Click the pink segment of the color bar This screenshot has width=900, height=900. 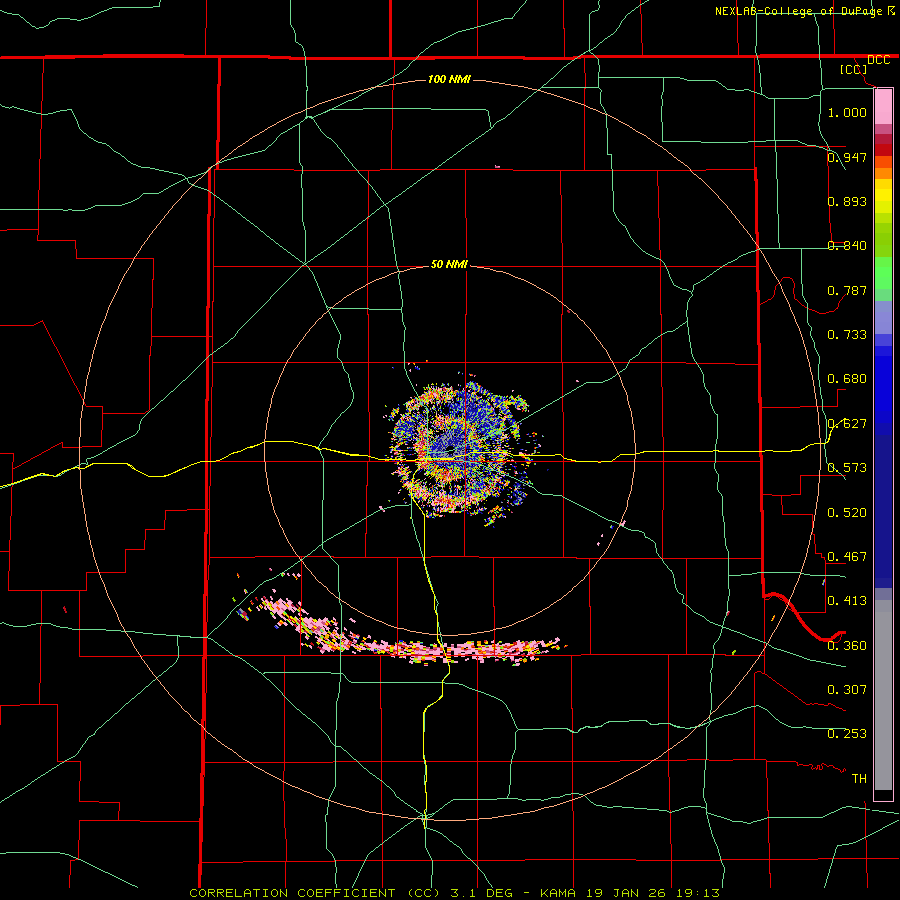(x=883, y=106)
